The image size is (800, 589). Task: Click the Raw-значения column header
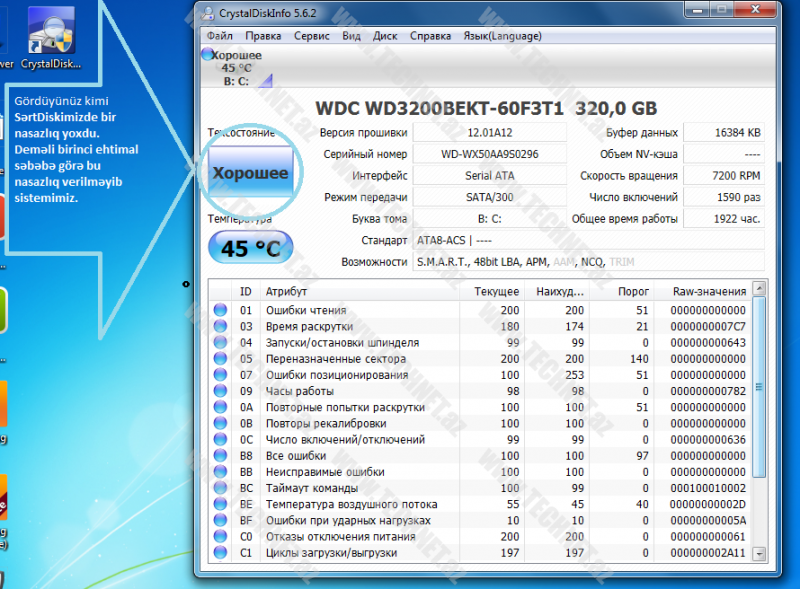[x=708, y=291]
